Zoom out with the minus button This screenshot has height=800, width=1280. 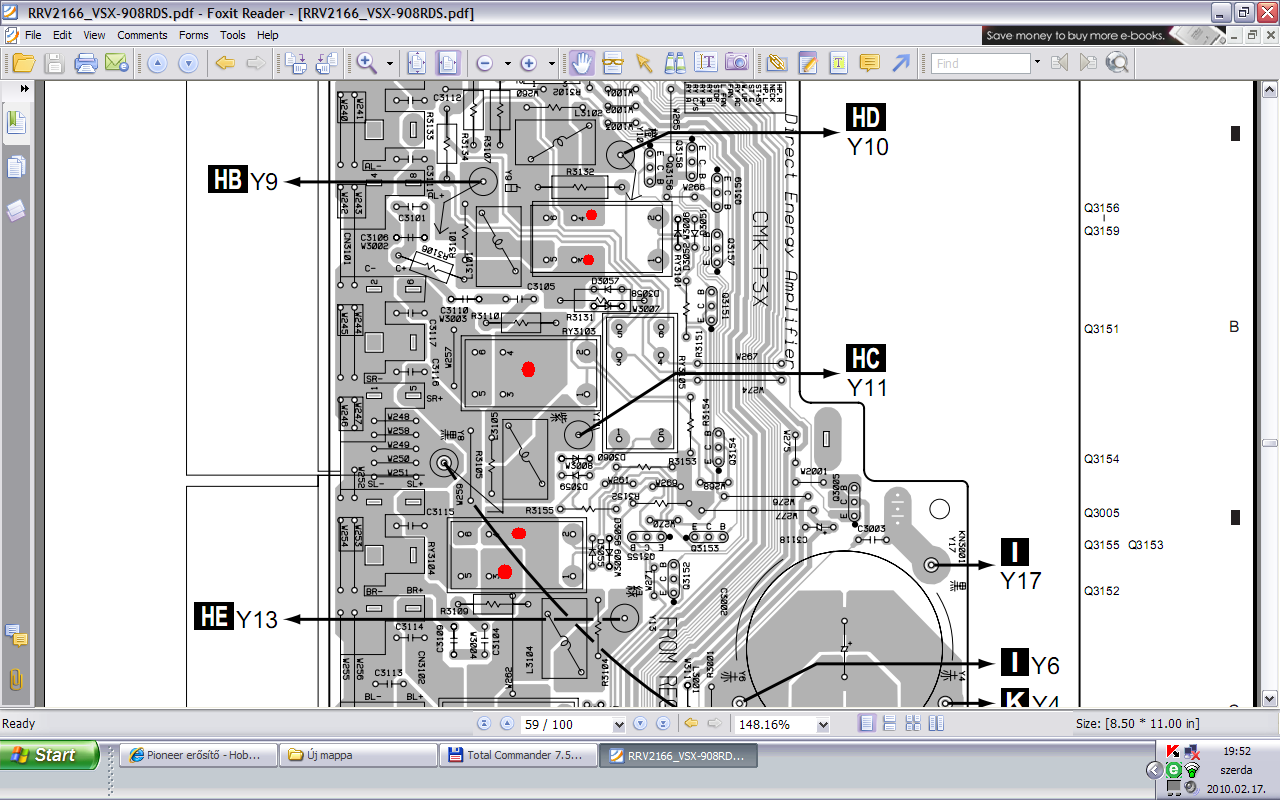pos(485,63)
